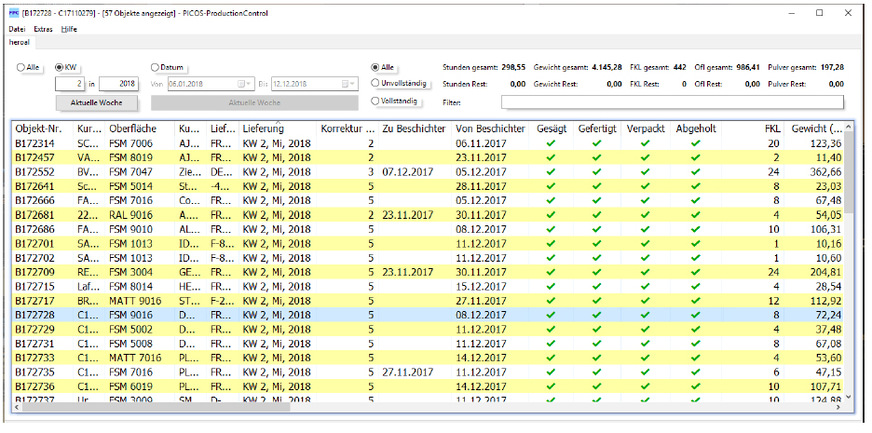
Task: Sort by the Abgeholt column header
Action: [x=696, y=129]
